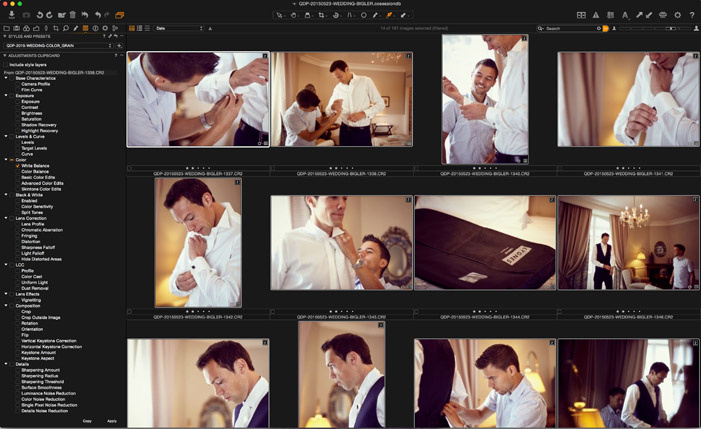701x429 pixels.
Task: Click the Import images download icon
Action: tap(11, 15)
